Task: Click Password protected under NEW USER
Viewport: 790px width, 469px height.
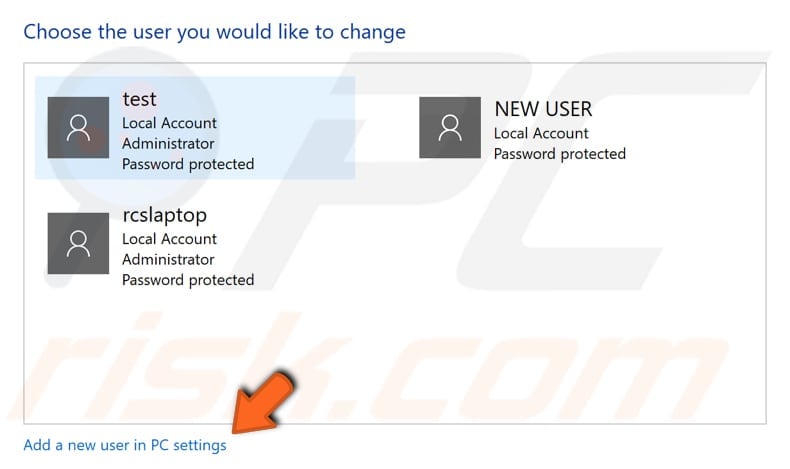Action: [560, 154]
